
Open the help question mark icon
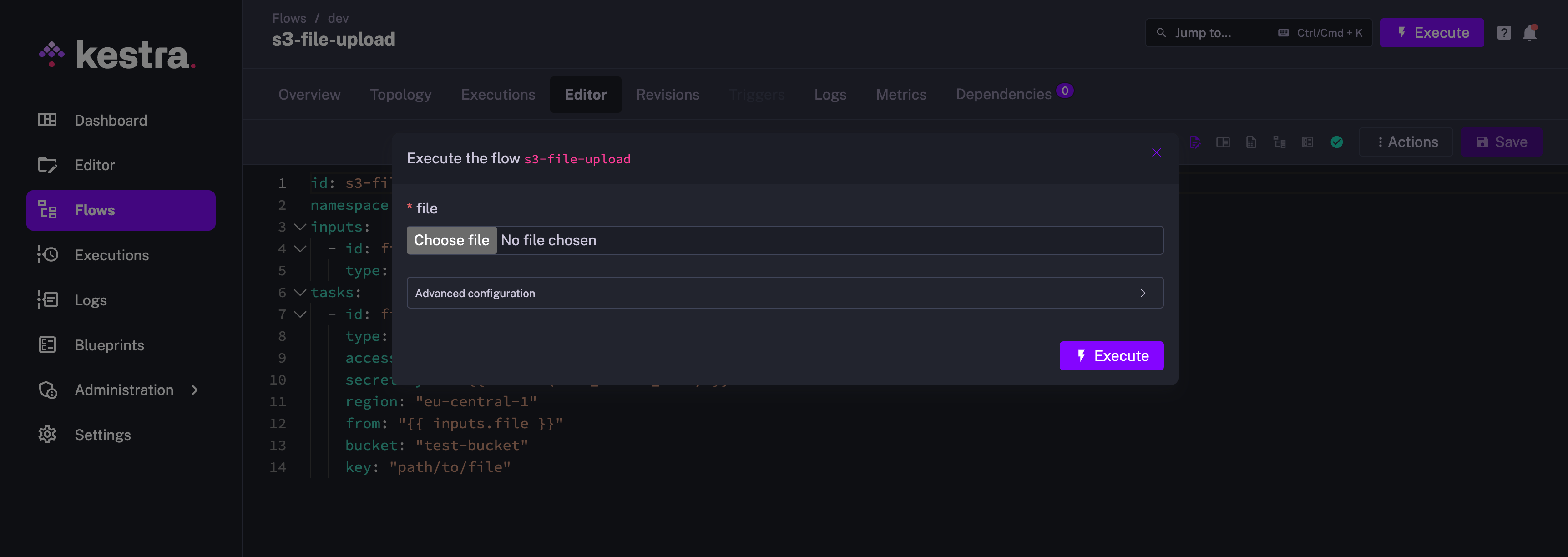coord(1503,33)
